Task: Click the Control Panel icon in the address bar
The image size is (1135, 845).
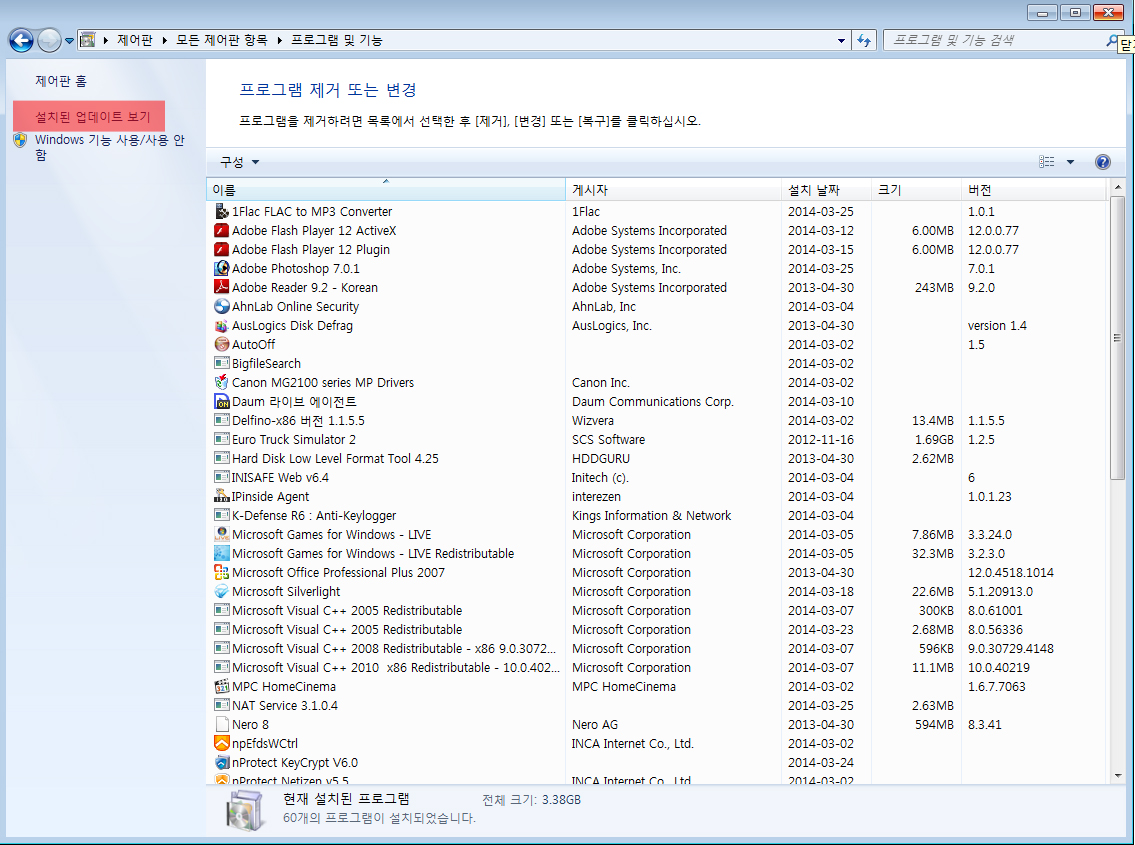Action: pyautogui.click(x=88, y=40)
